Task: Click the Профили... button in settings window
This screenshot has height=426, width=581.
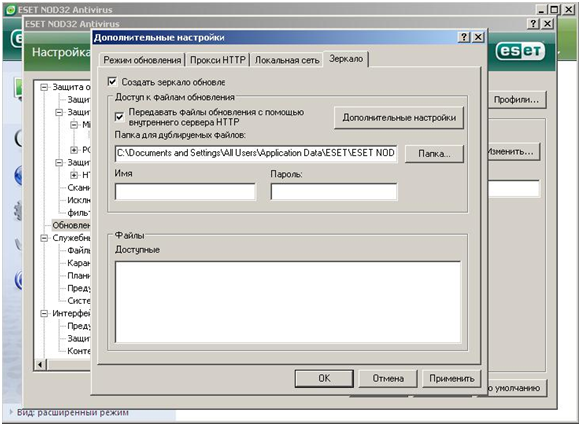Action: tap(516, 100)
